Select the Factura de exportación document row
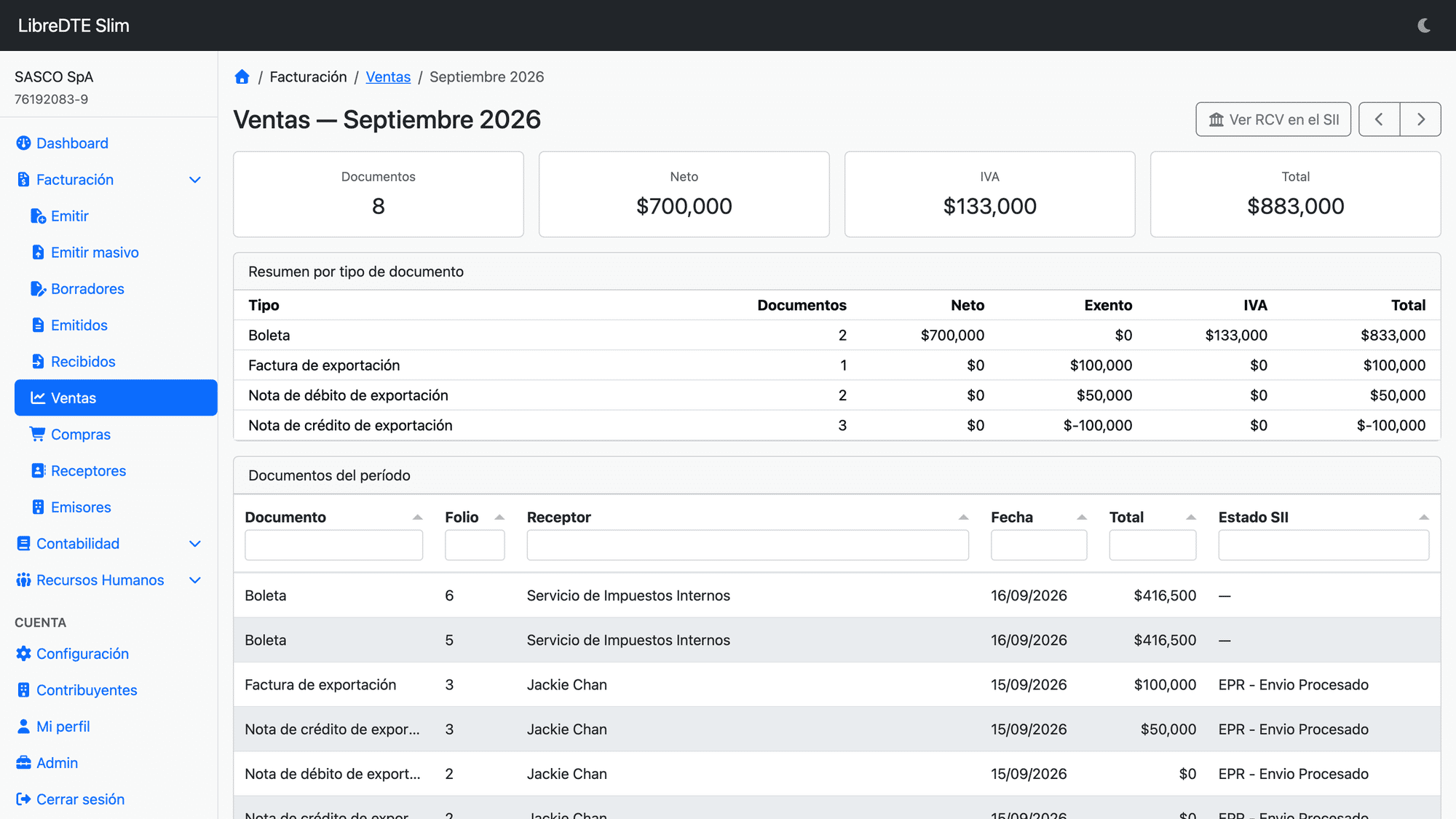 [836, 685]
